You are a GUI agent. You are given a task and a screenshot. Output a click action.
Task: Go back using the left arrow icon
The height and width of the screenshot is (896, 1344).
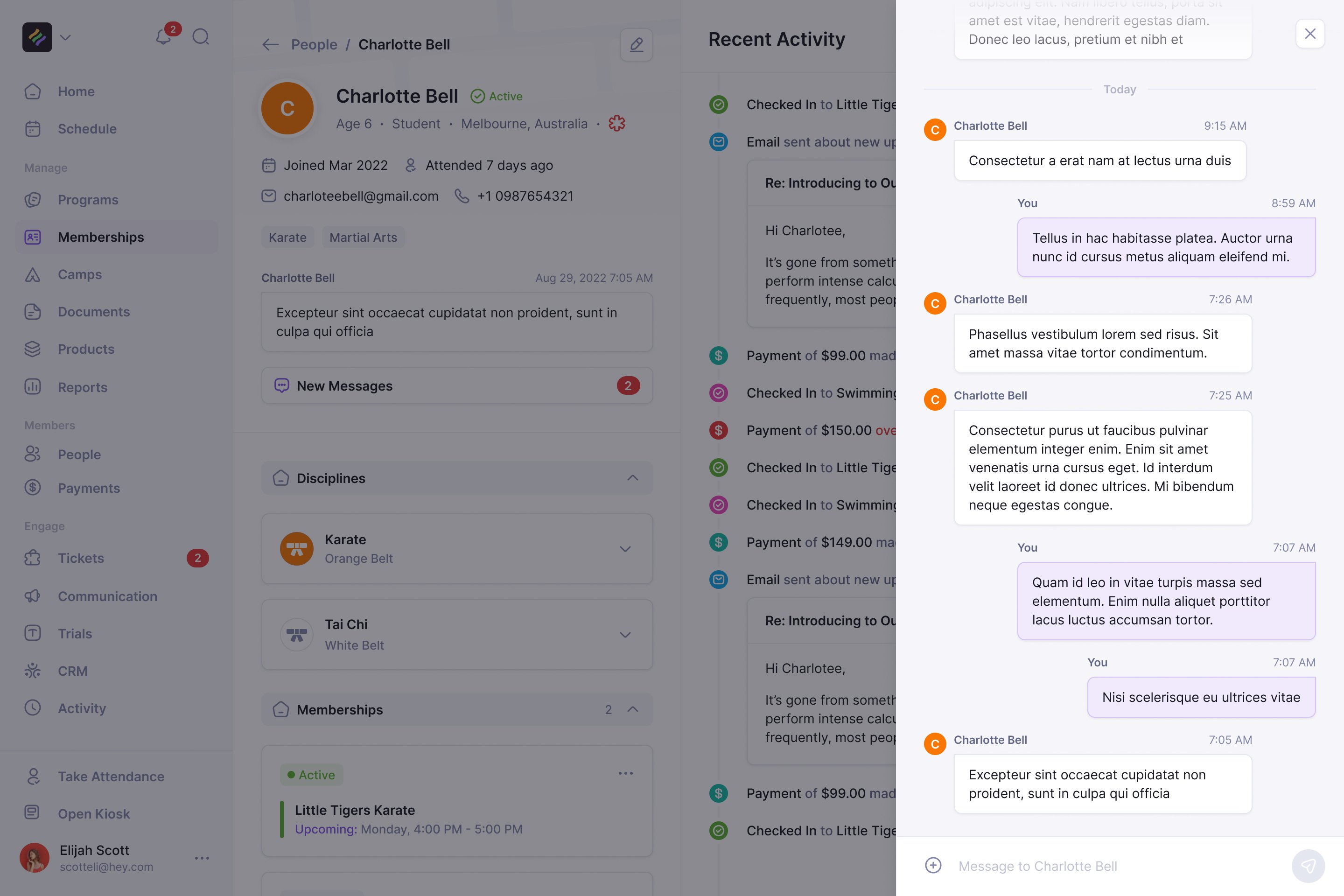[x=270, y=45]
